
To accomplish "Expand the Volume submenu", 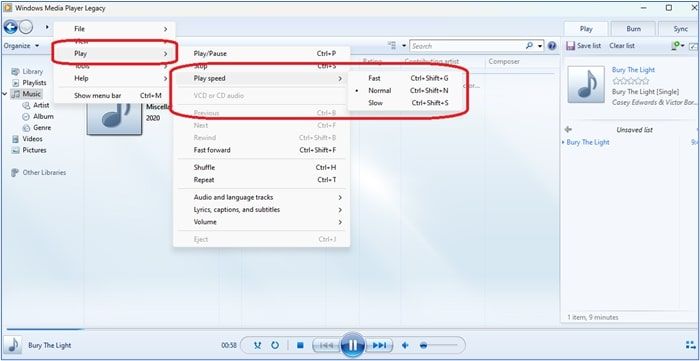I will pos(262,222).
